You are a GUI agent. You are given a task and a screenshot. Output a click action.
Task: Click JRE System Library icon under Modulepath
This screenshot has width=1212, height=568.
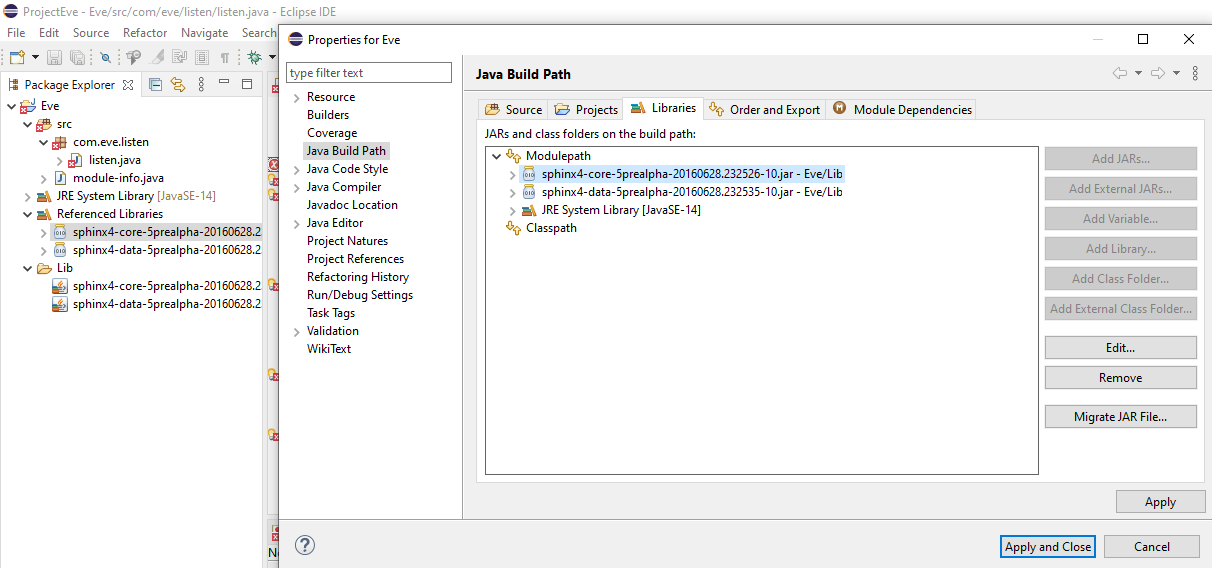tap(529, 210)
